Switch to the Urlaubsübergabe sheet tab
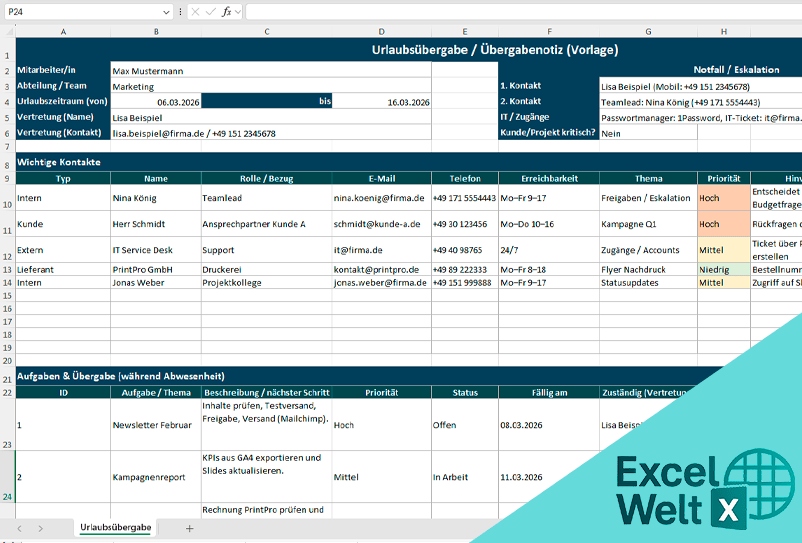The image size is (802, 543). [x=116, y=527]
